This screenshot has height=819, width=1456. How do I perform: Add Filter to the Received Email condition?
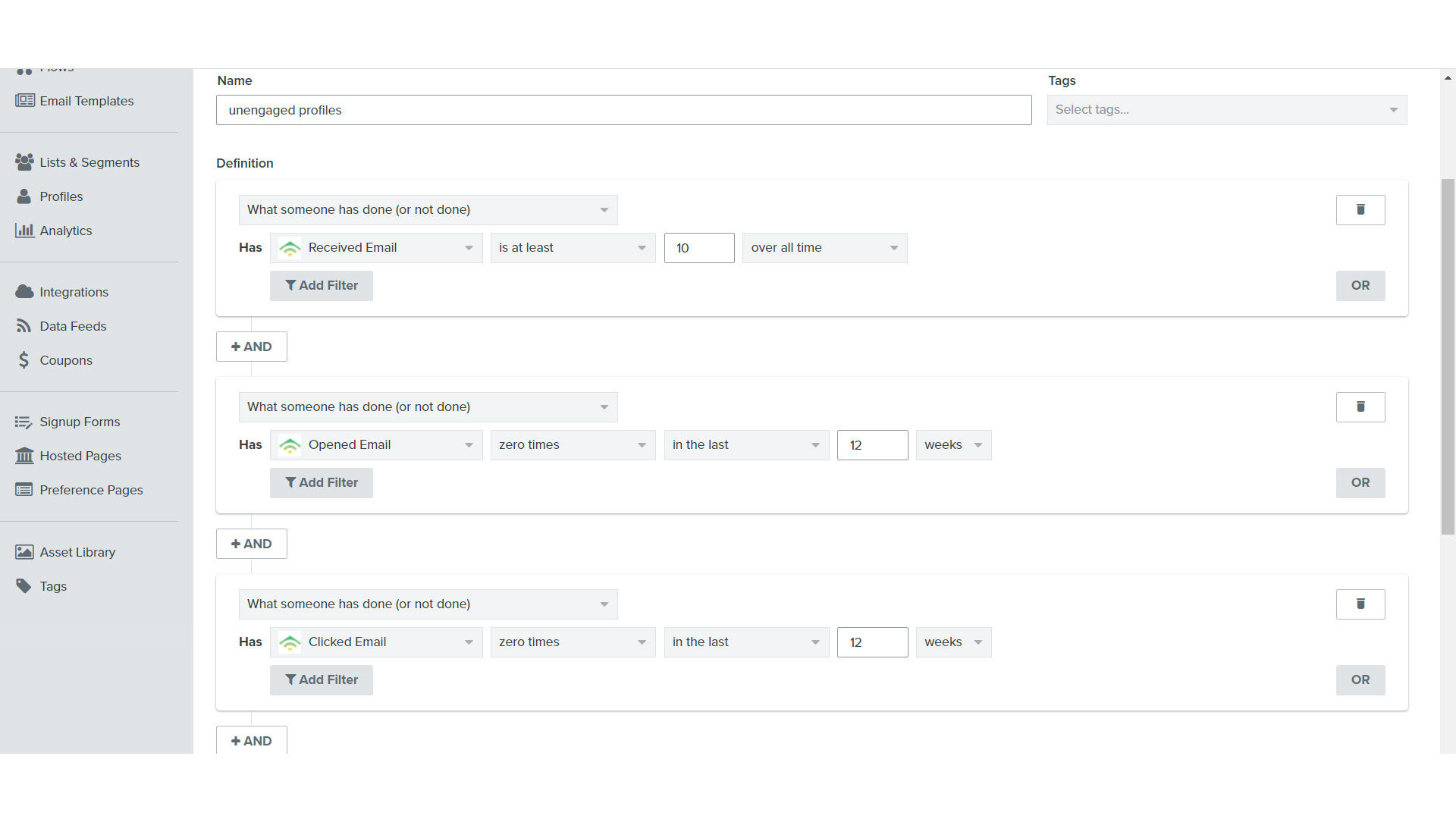tap(322, 286)
